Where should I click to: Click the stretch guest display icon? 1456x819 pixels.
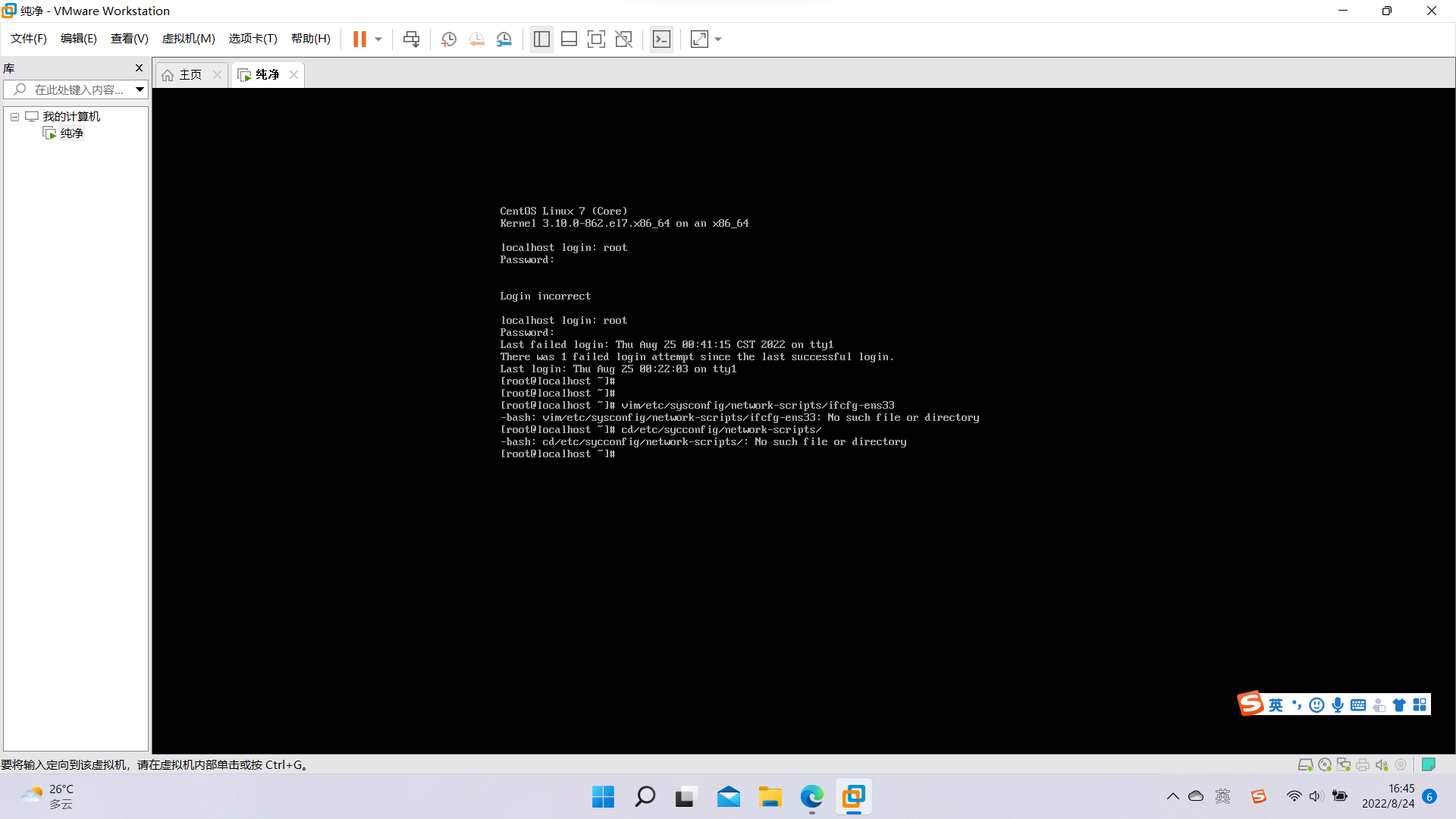(699, 39)
